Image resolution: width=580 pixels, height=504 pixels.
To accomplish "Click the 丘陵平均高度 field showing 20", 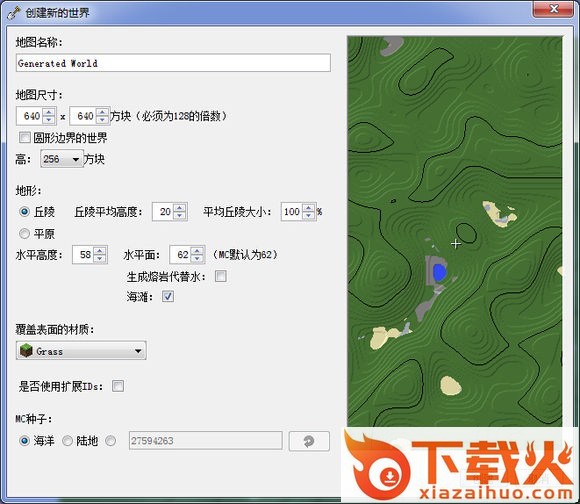I will pos(163,212).
